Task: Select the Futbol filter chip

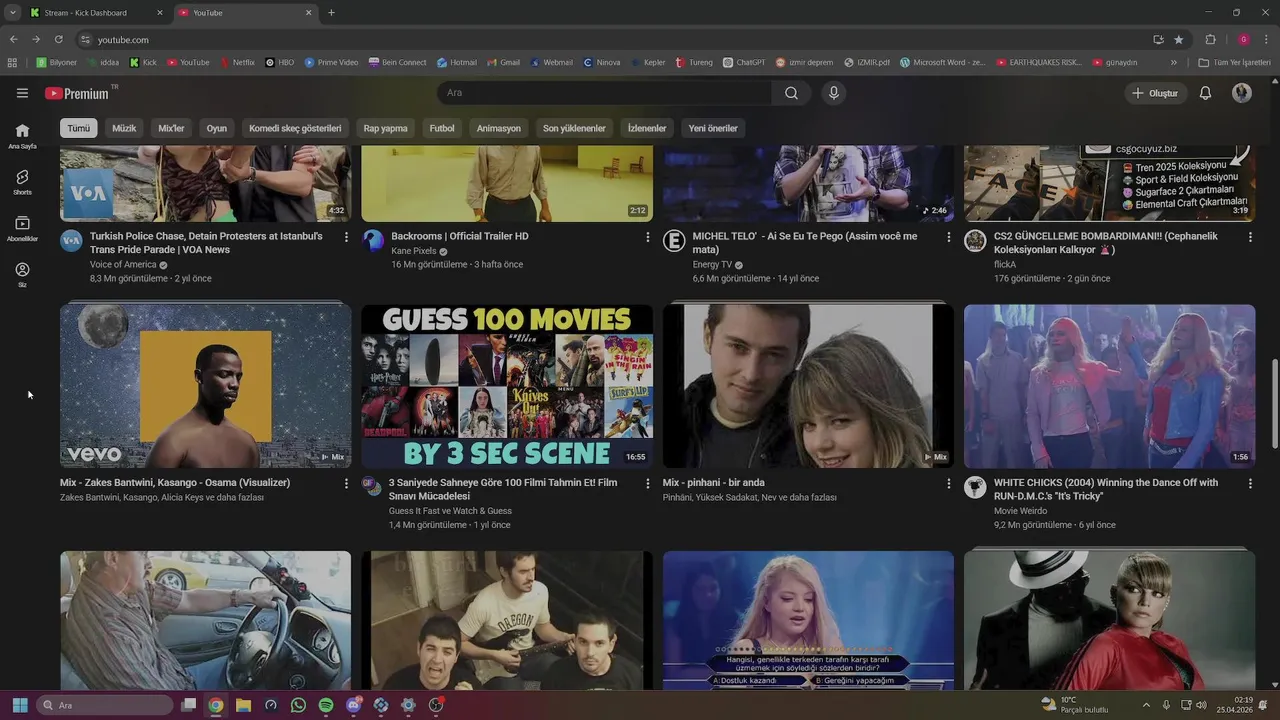Action: click(442, 128)
